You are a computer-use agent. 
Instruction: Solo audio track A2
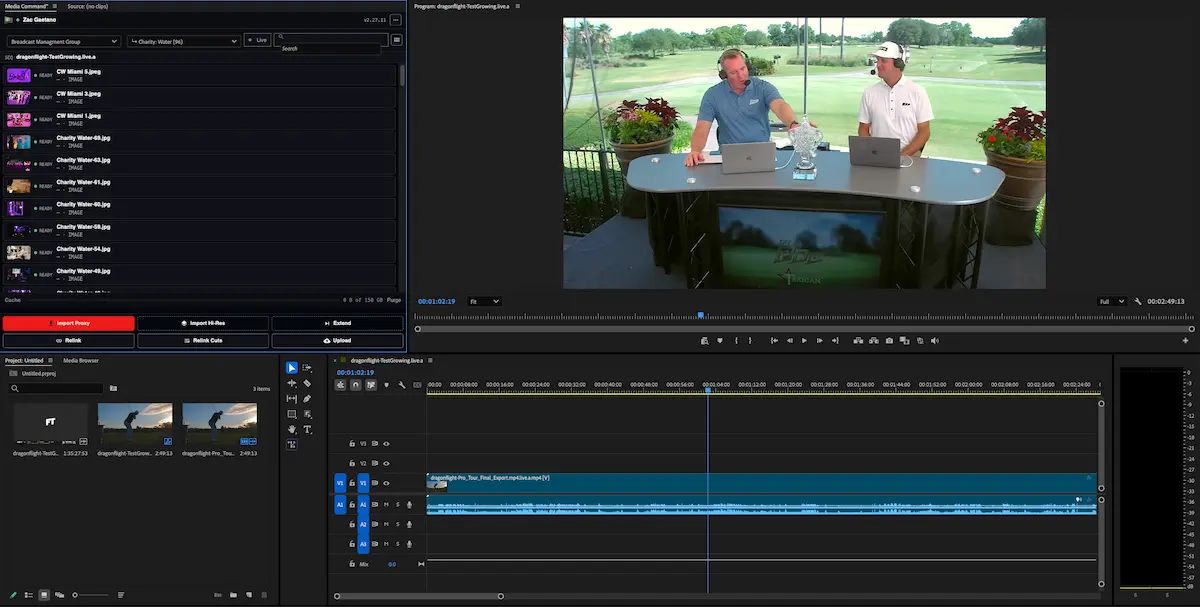[397, 524]
